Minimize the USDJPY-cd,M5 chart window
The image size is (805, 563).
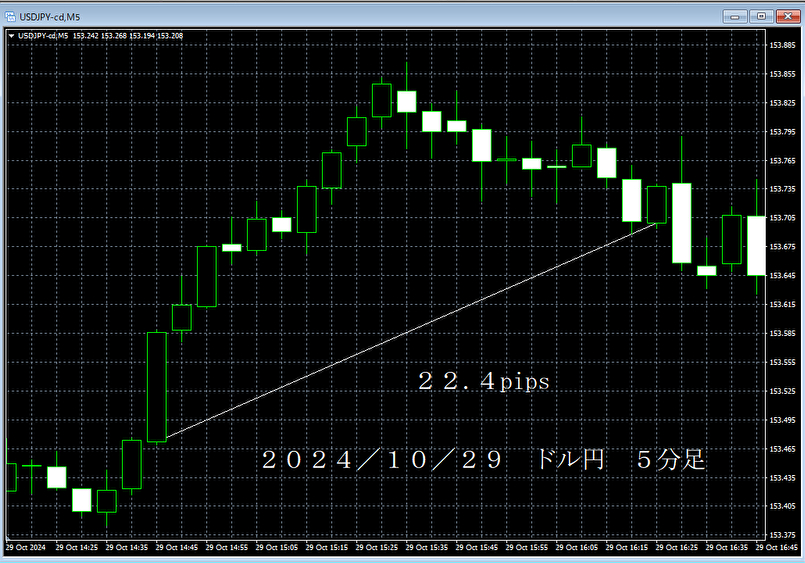point(735,16)
